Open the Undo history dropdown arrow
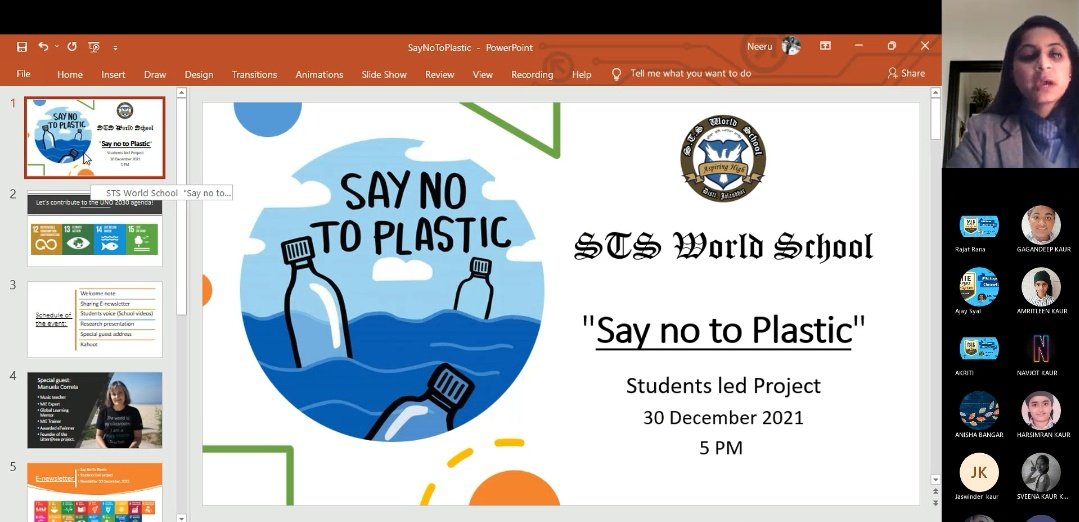The width and height of the screenshot is (1079, 522). 56,47
